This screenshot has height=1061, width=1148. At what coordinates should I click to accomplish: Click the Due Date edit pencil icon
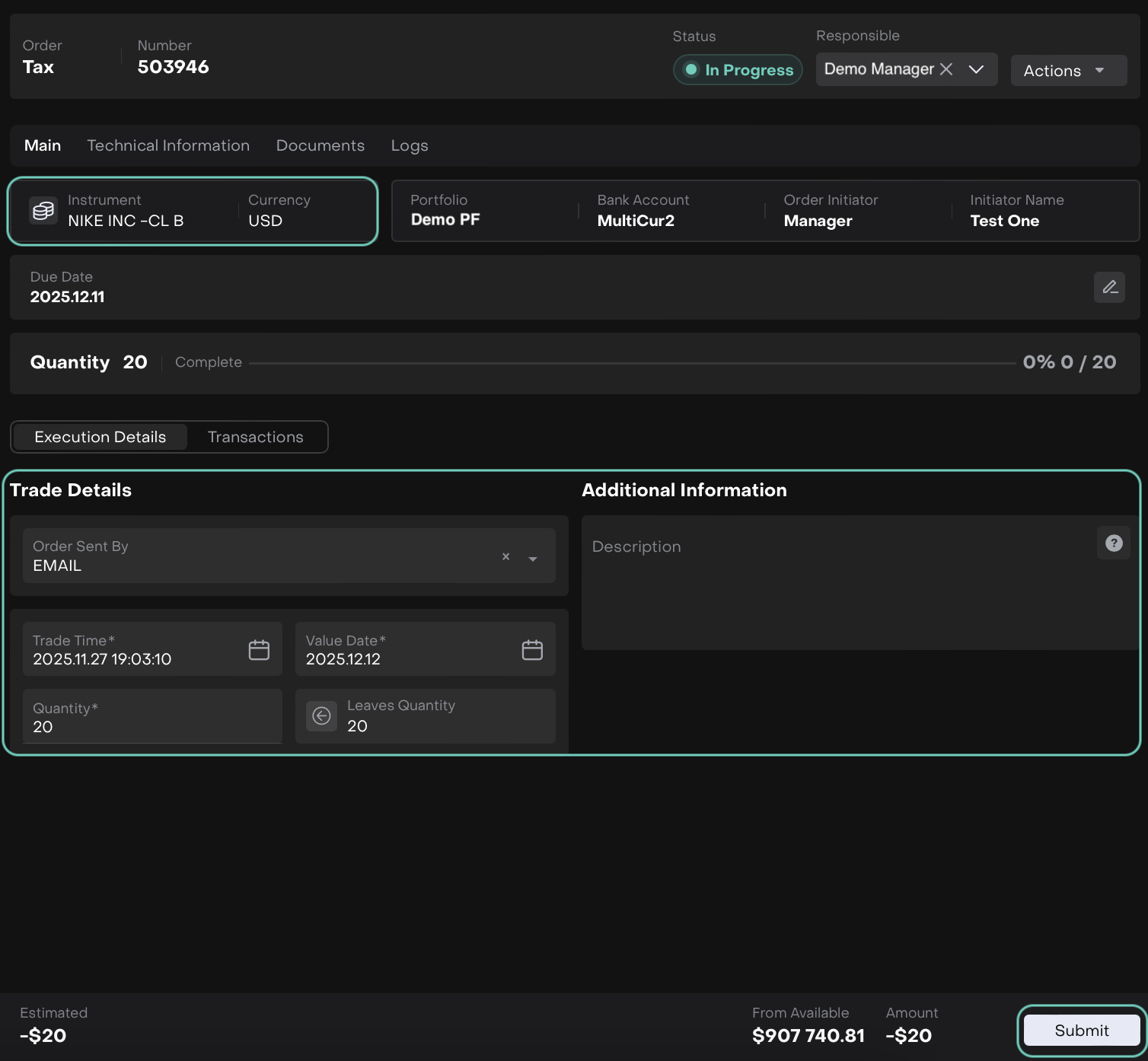[1109, 287]
